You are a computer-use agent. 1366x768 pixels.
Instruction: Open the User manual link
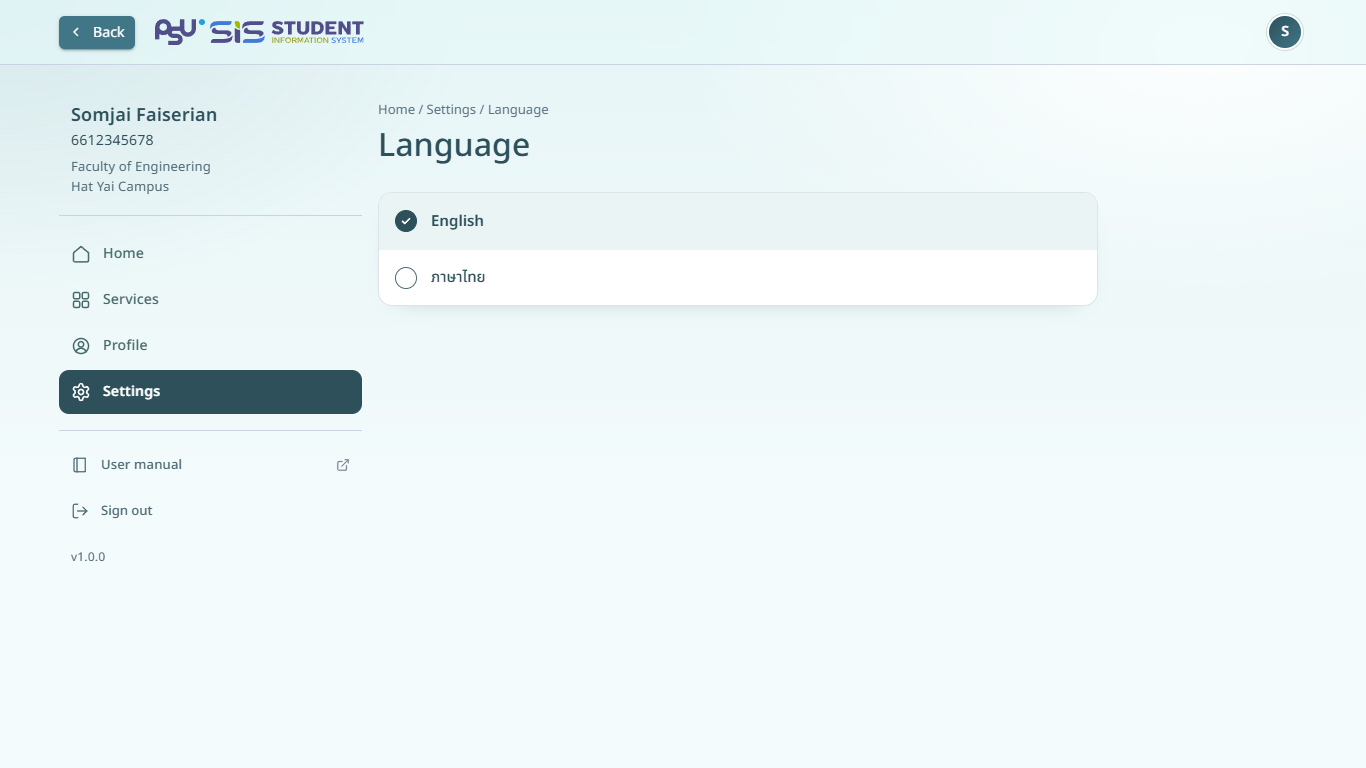(x=210, y=465)
